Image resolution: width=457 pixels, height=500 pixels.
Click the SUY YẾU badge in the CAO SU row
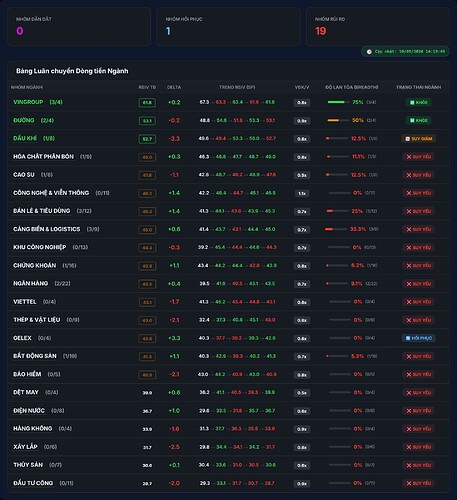click(x=419, y=175)
